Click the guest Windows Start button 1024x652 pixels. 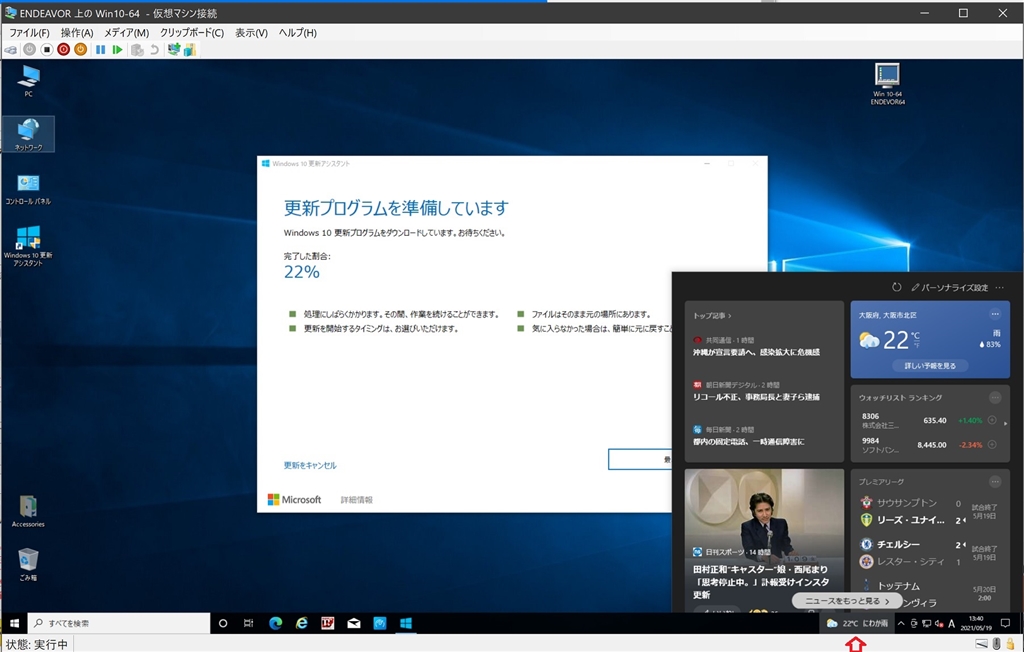point(14,623)
